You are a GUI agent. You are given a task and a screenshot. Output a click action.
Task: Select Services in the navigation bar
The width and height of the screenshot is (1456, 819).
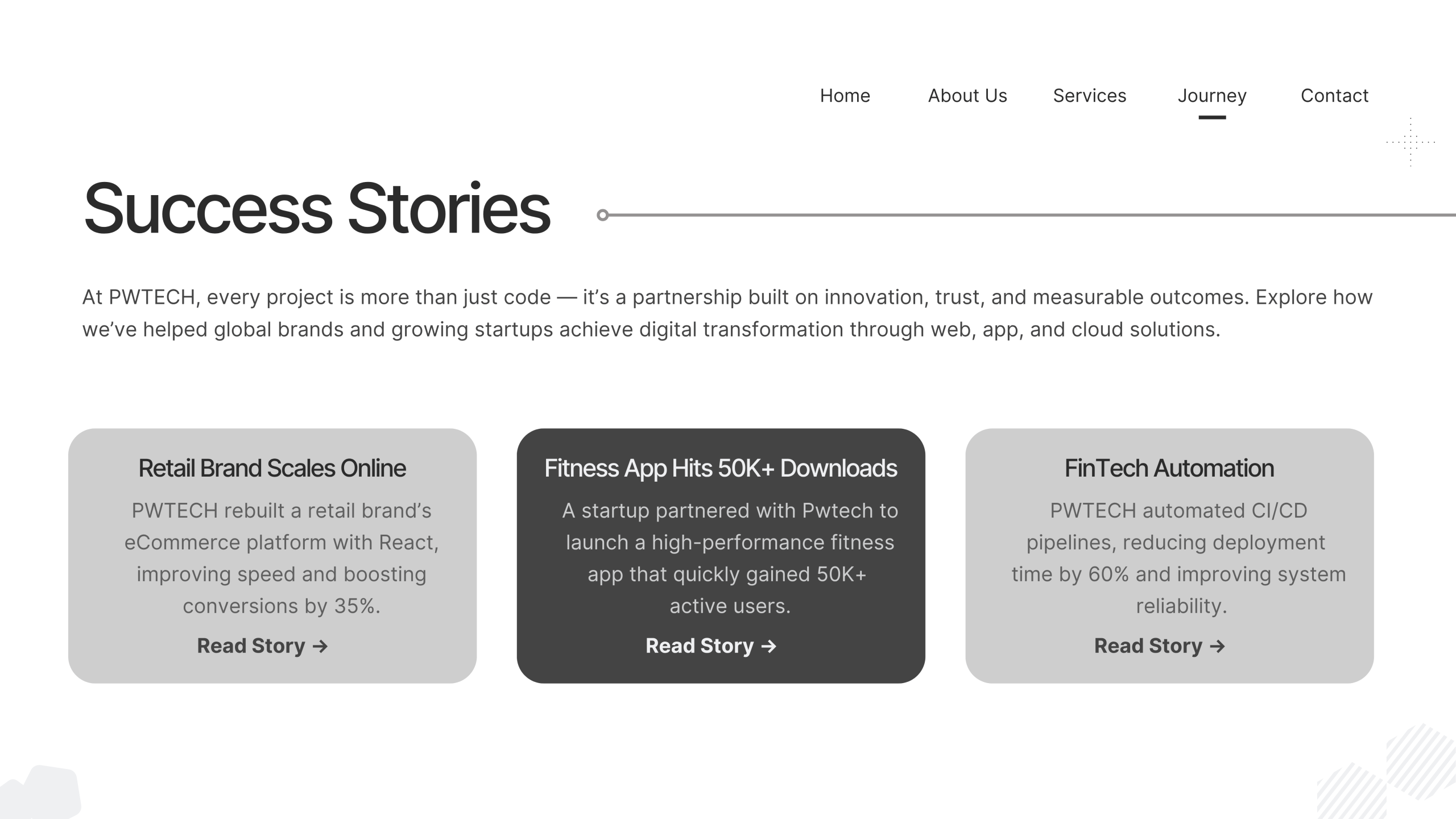pyautogui.click(x=1089, y=96)
